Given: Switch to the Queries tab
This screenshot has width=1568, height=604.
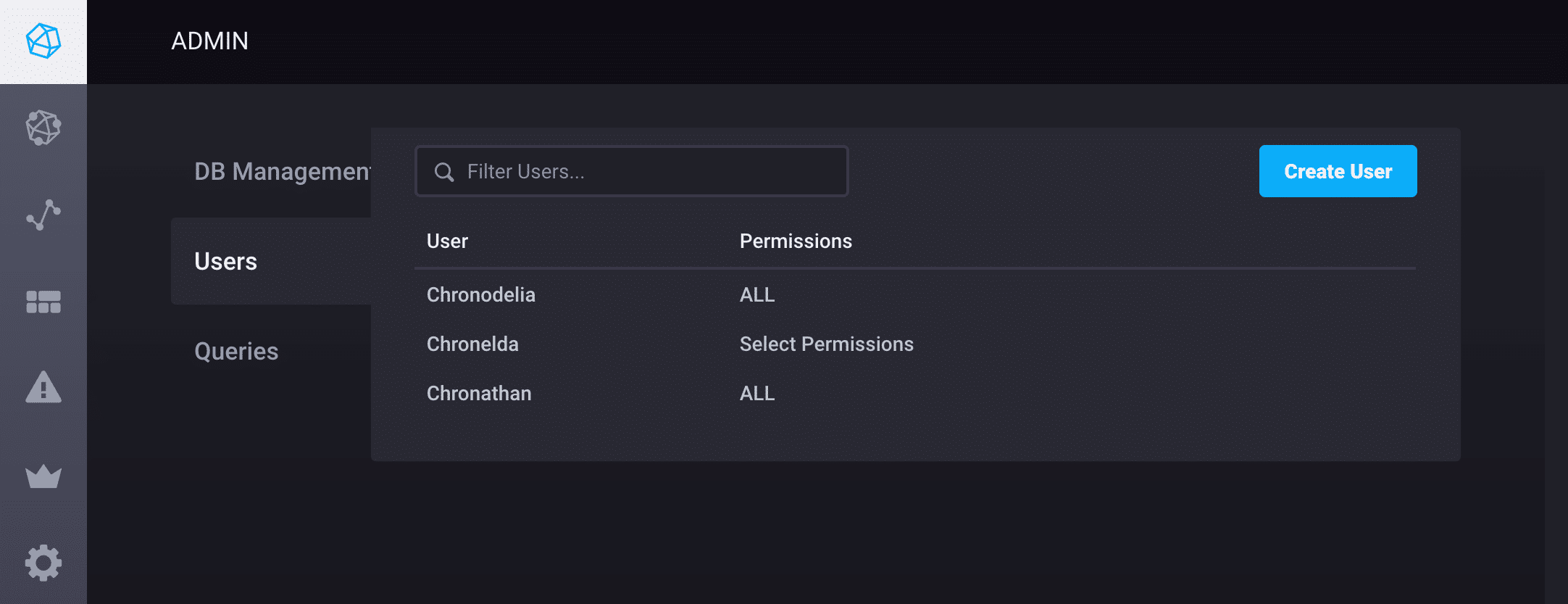Looking at the screenshot, I should click(236, 351).
